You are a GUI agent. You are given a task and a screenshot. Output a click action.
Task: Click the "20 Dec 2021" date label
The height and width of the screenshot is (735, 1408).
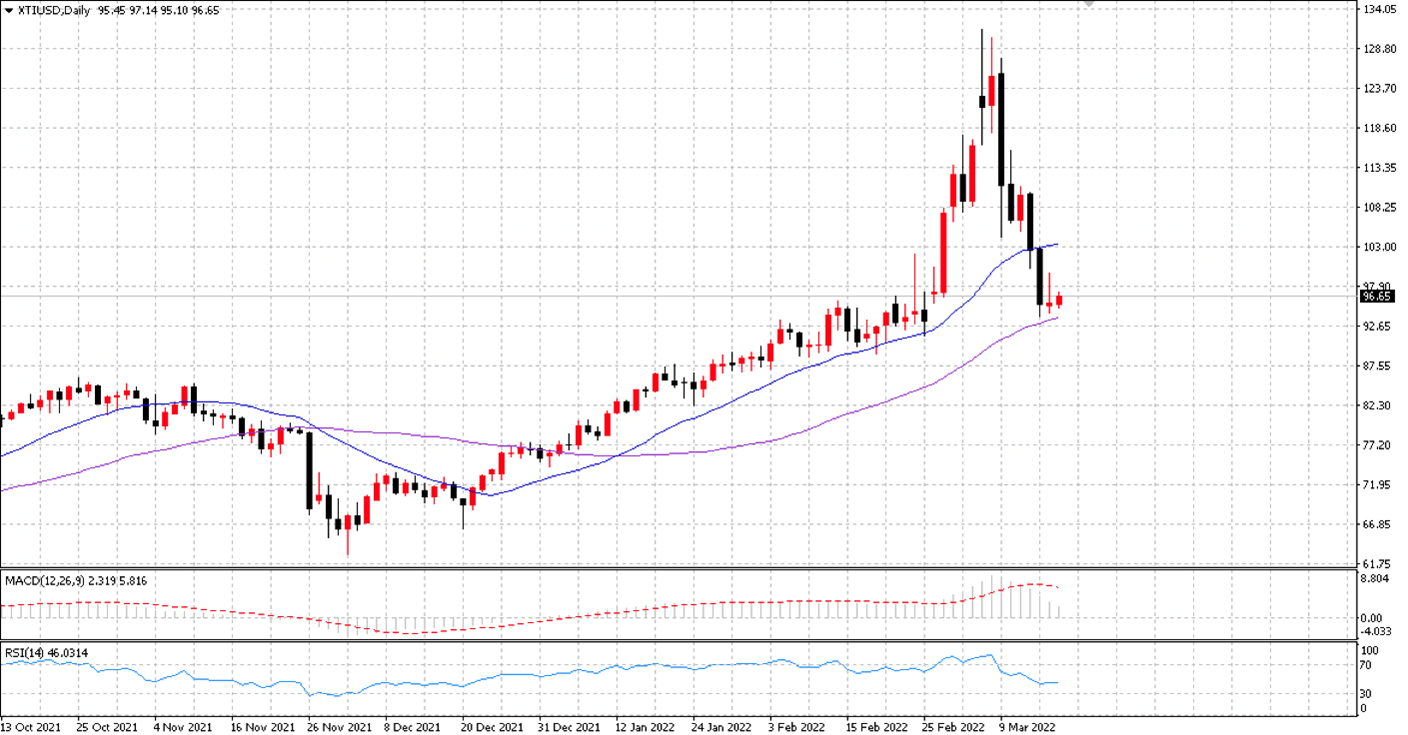point(490,726)
